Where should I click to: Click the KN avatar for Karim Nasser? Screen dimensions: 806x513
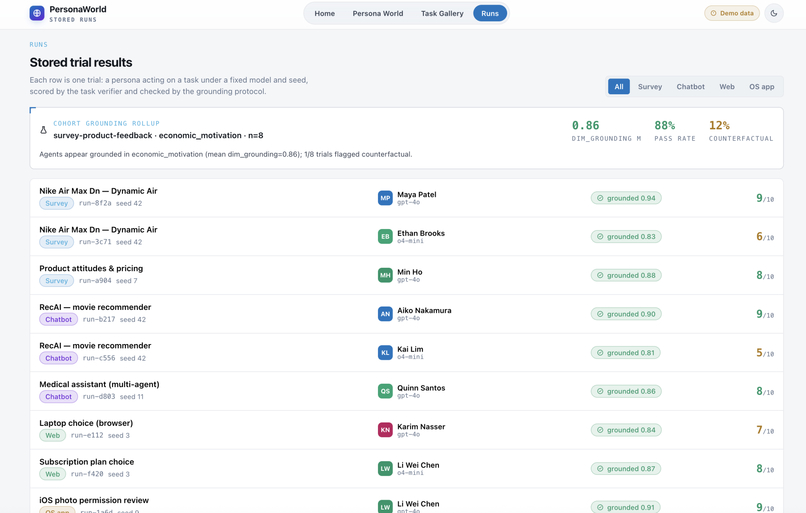click(385, 430)
